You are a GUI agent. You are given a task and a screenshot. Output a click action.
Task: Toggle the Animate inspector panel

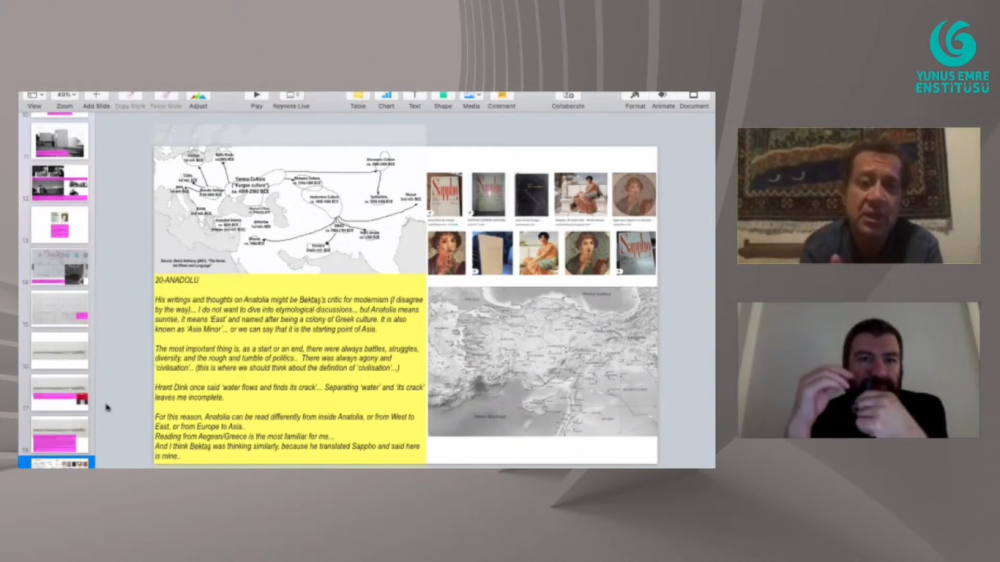[664, 96]
